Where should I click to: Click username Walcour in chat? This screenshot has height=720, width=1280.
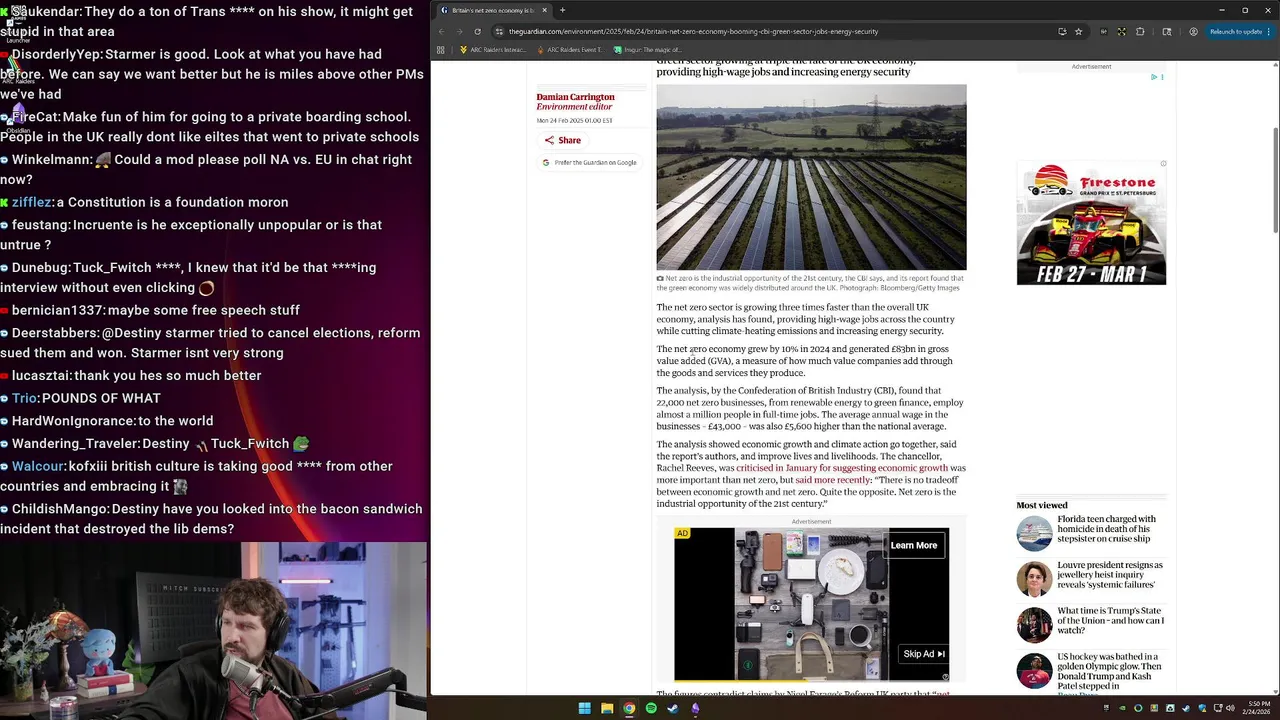pos(38,466)
